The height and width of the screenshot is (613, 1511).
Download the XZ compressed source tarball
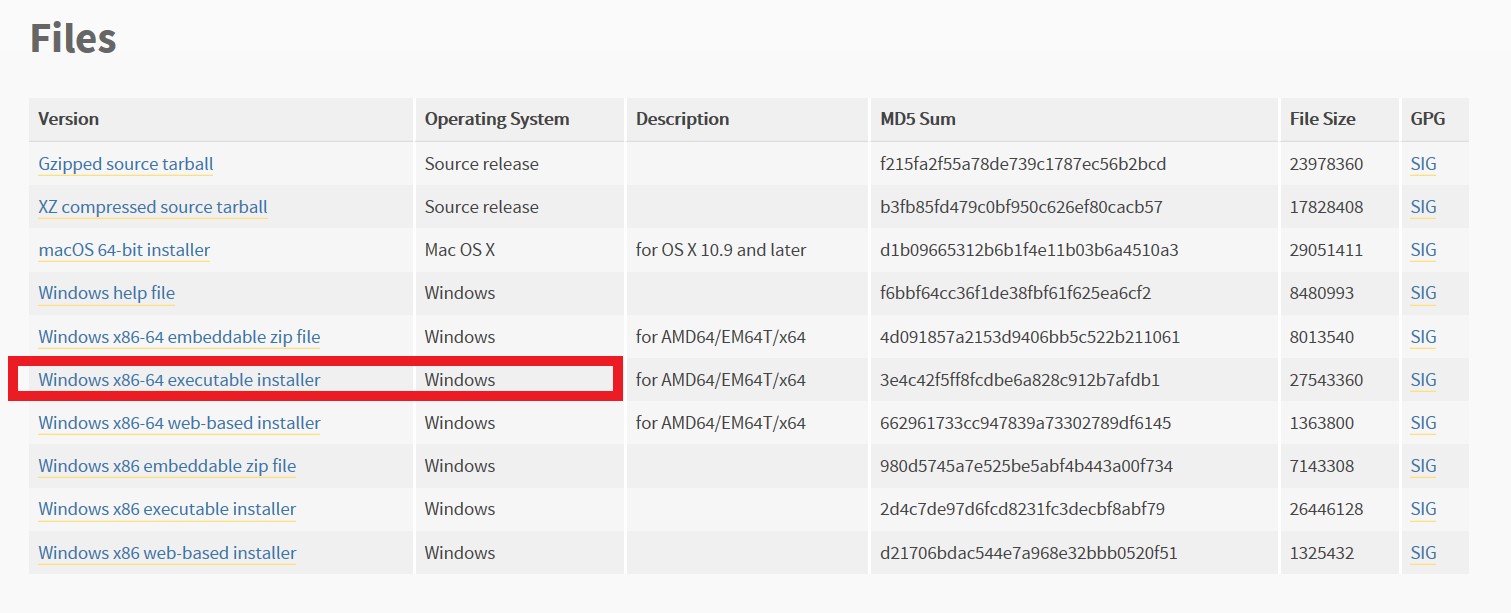click(x=152, y=207)
